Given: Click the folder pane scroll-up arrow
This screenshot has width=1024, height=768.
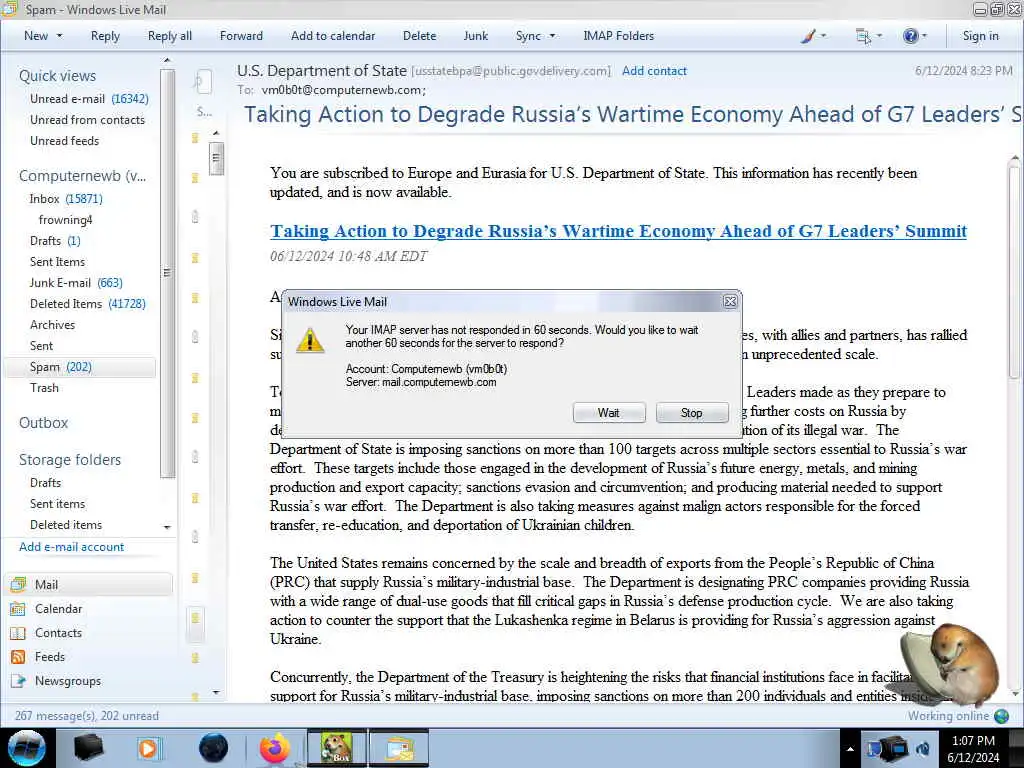Looking at the screenshot, I should click(x=167, y=60).
